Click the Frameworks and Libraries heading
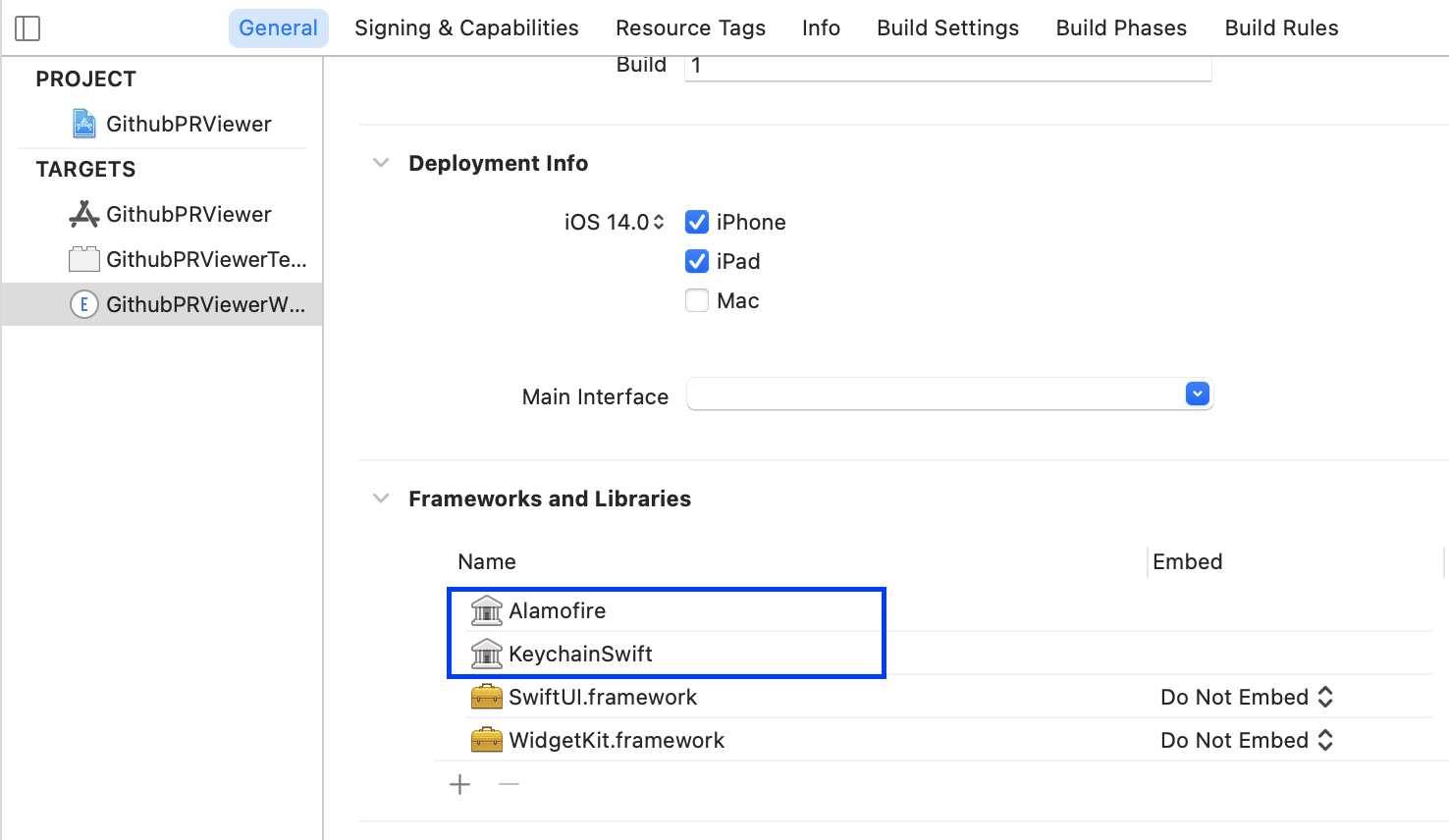Image resolution: width=1449 pixels, height=840 pixels. click(550, 499)
